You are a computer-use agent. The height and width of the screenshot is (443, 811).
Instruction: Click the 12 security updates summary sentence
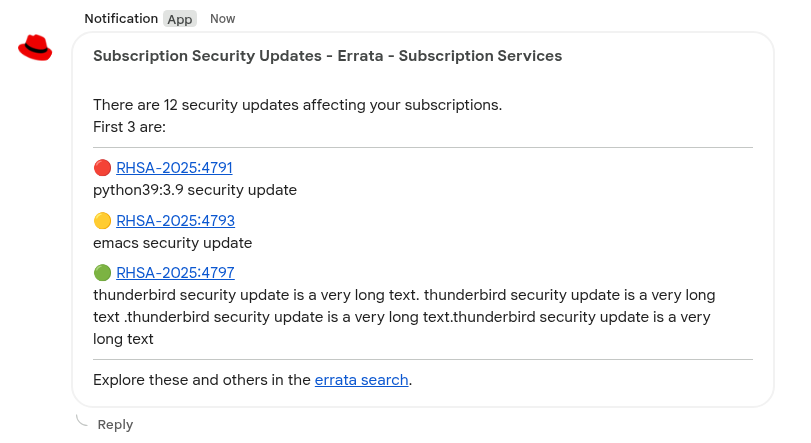point(297,105)
